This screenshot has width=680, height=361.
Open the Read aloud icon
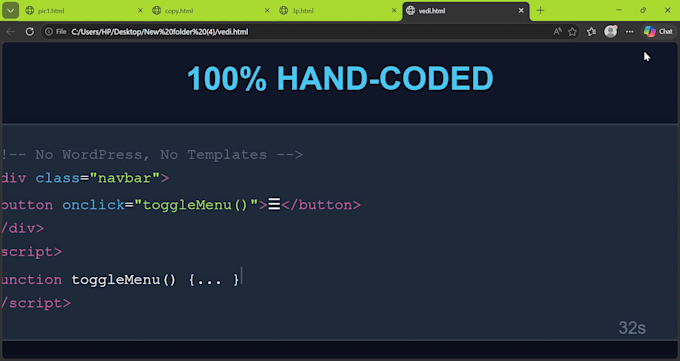click(557, 32)
